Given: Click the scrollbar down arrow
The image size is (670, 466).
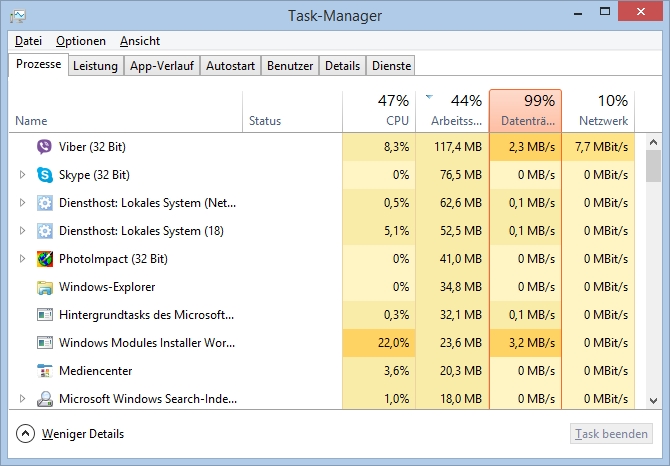Looking at the screenshot, I should coord(653,401).
